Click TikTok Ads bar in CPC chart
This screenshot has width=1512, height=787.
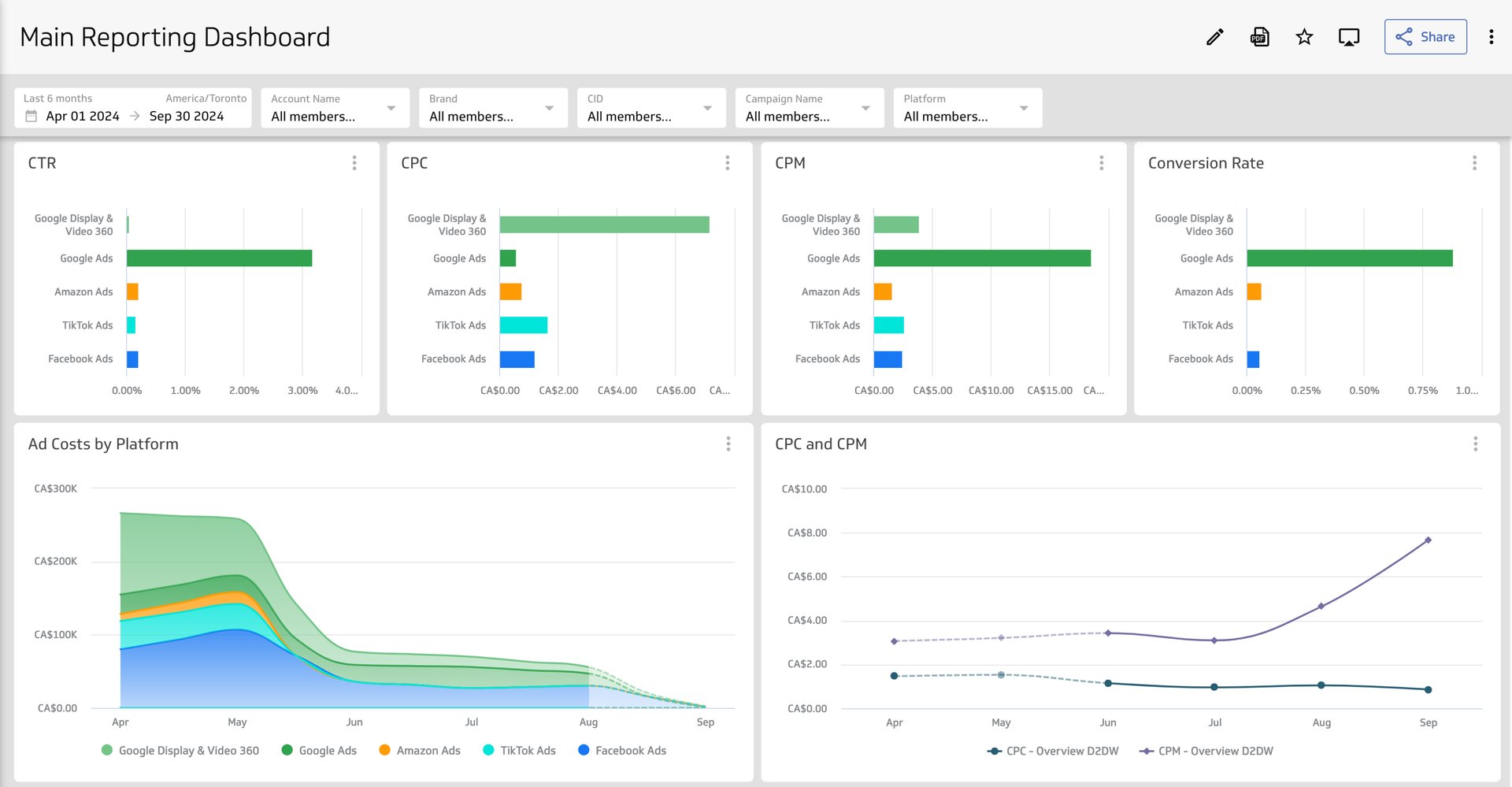click(524, 325)
